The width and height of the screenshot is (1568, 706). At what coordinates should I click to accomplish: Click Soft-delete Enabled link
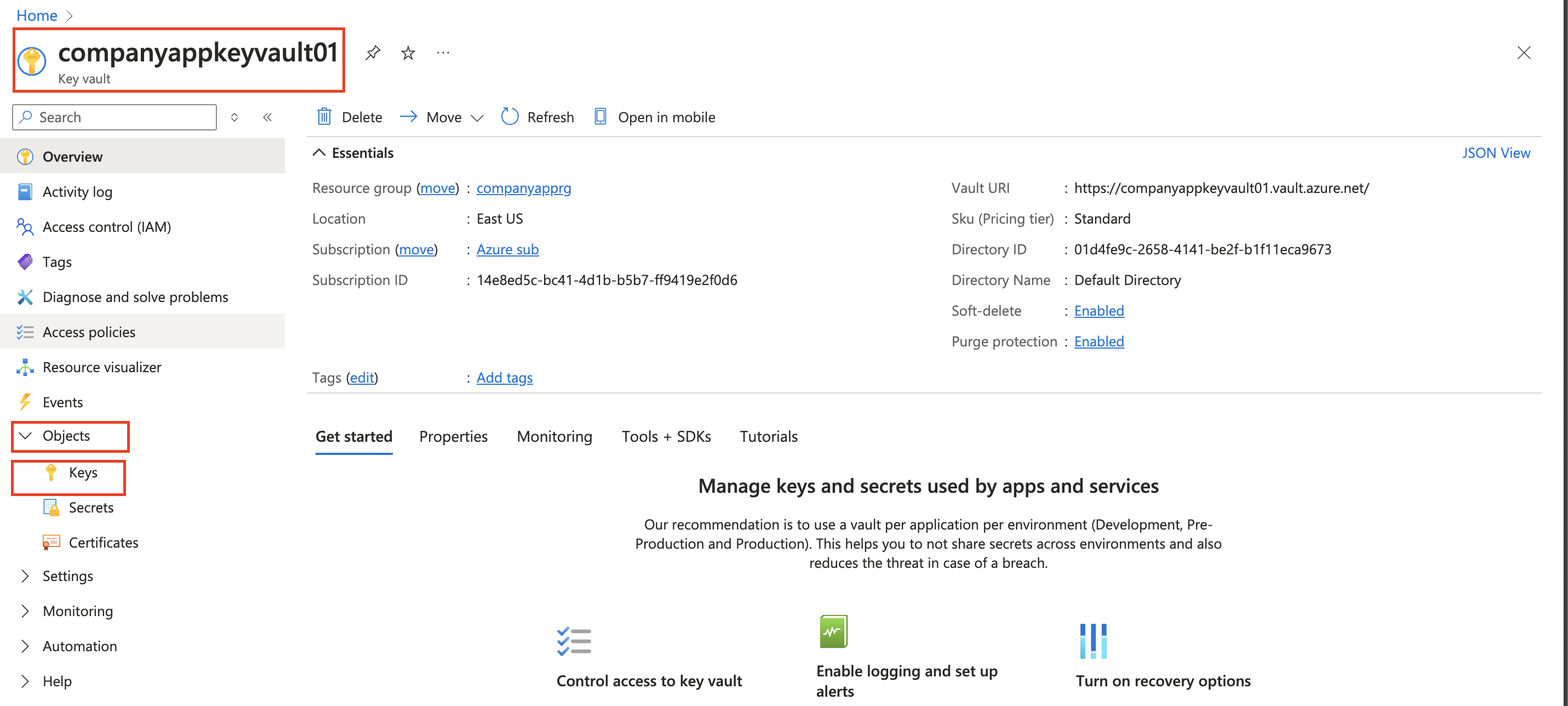tap(1098, 311)
